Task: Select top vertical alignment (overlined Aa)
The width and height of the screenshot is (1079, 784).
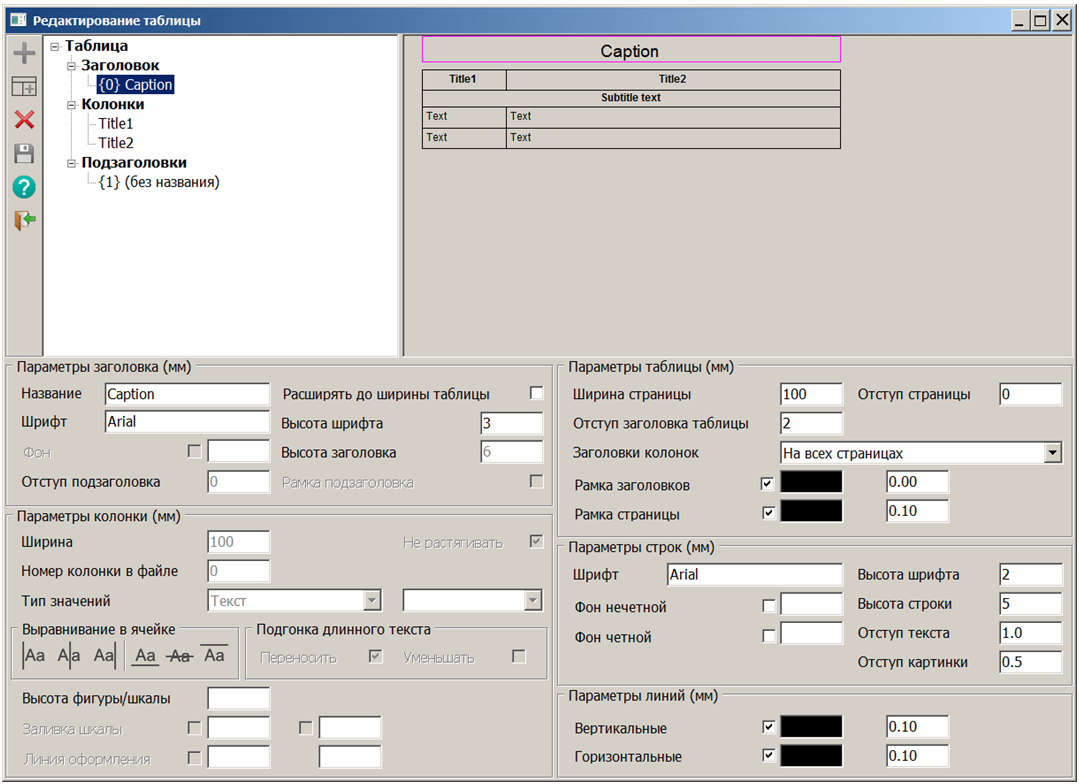Action: click(x=214, y=656)
